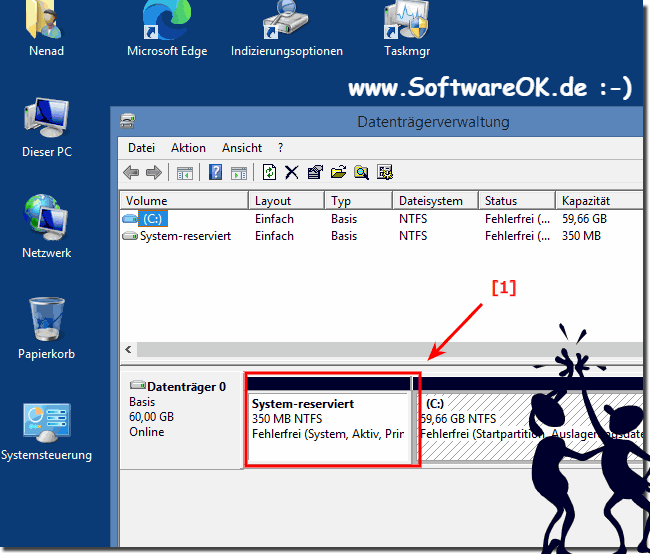Click the Delete X toolbar icon
The height and width of the screenshot is (554, 650).
tap(292, 172)
